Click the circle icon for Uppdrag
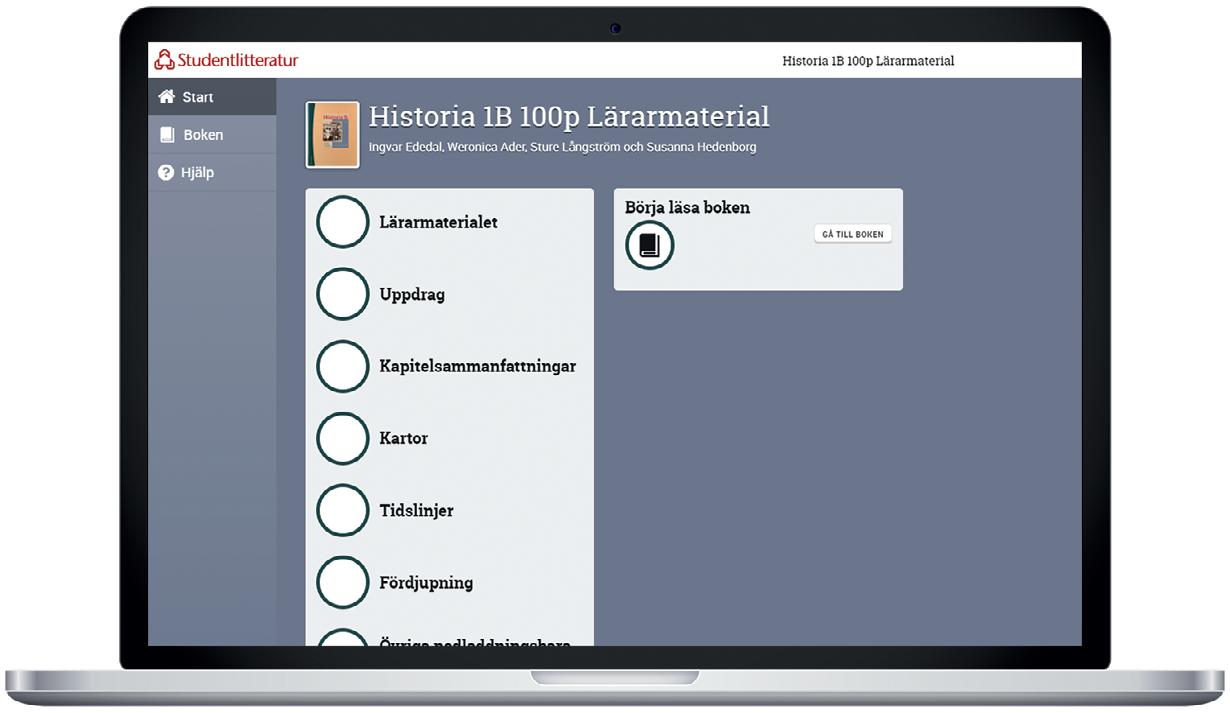The height and width of the screenshot is (713, 1230). (342, 294)
